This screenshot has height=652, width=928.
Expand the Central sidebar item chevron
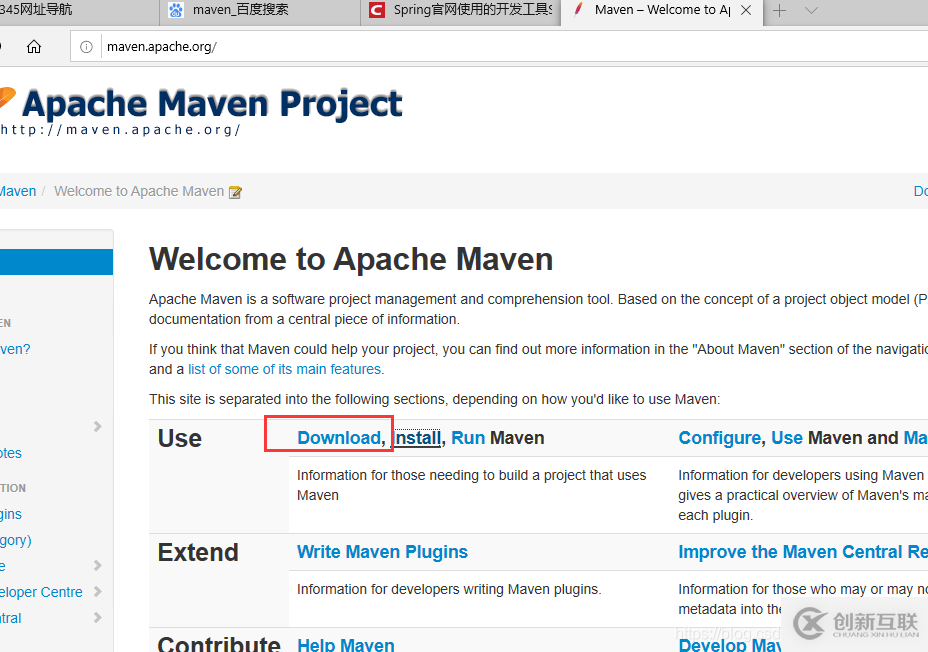pos(98,618)
